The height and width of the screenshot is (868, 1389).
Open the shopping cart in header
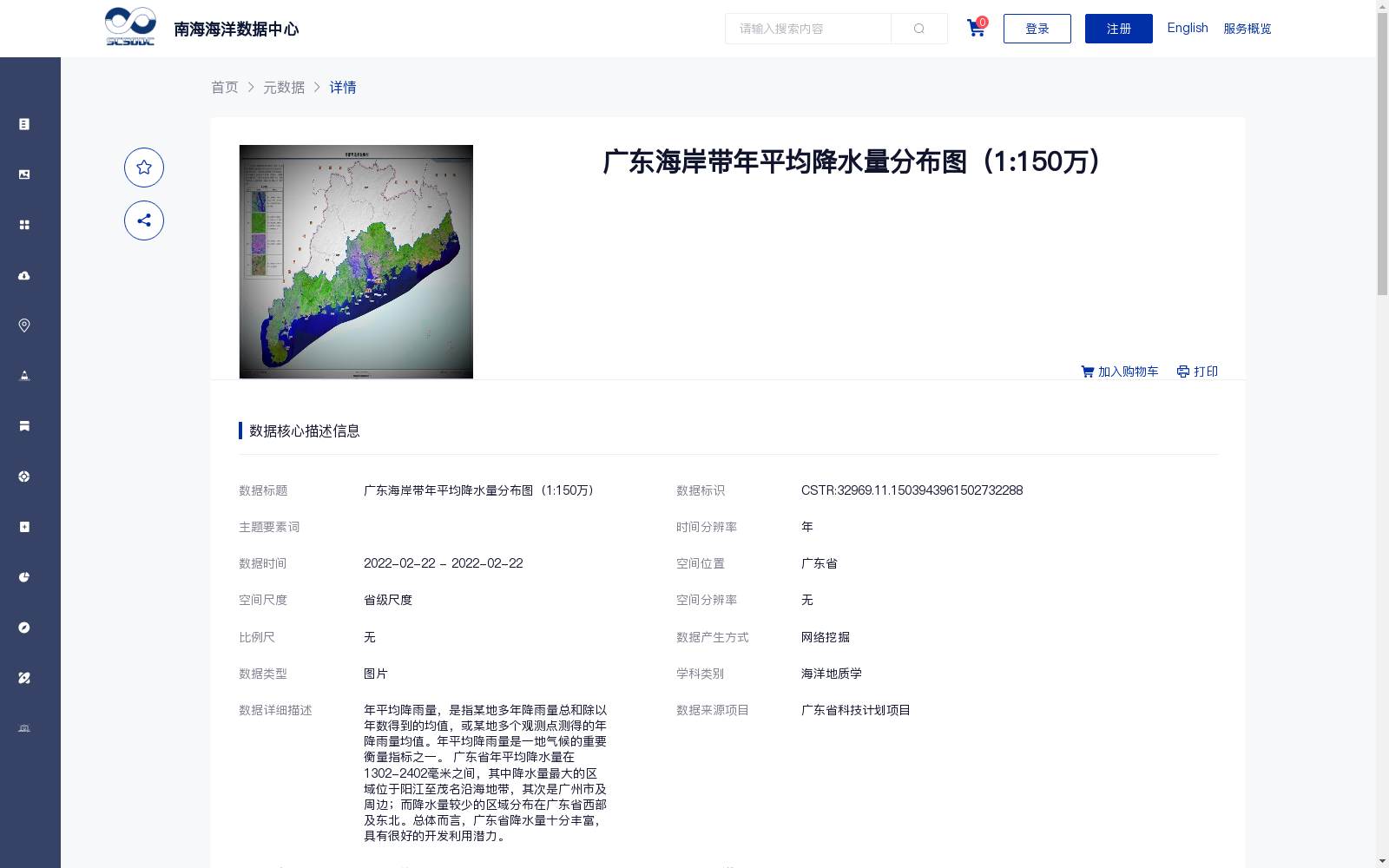pyautogui.click(x=977, y=28)
